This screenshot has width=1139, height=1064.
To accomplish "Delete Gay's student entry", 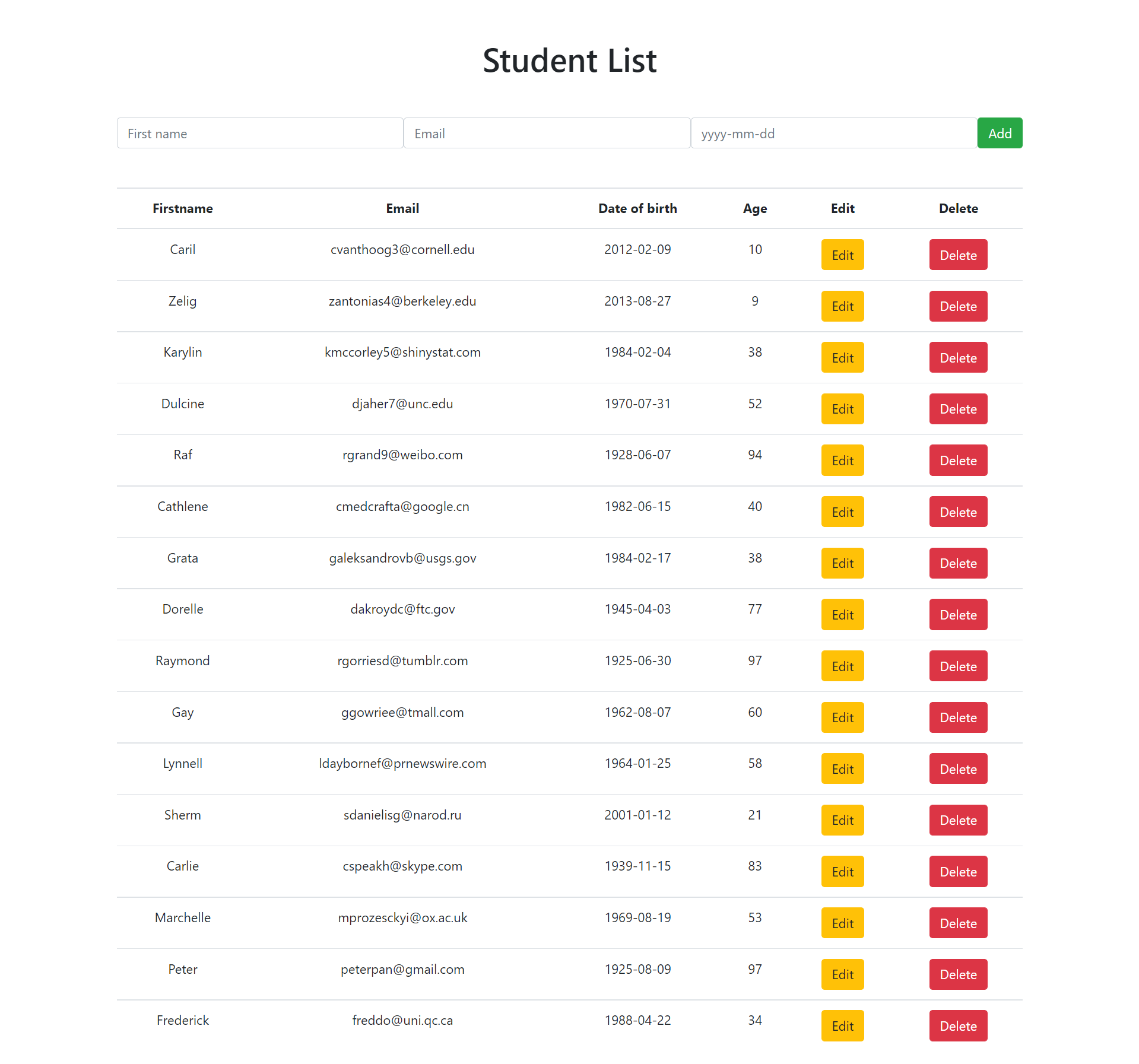I will 957,717.
